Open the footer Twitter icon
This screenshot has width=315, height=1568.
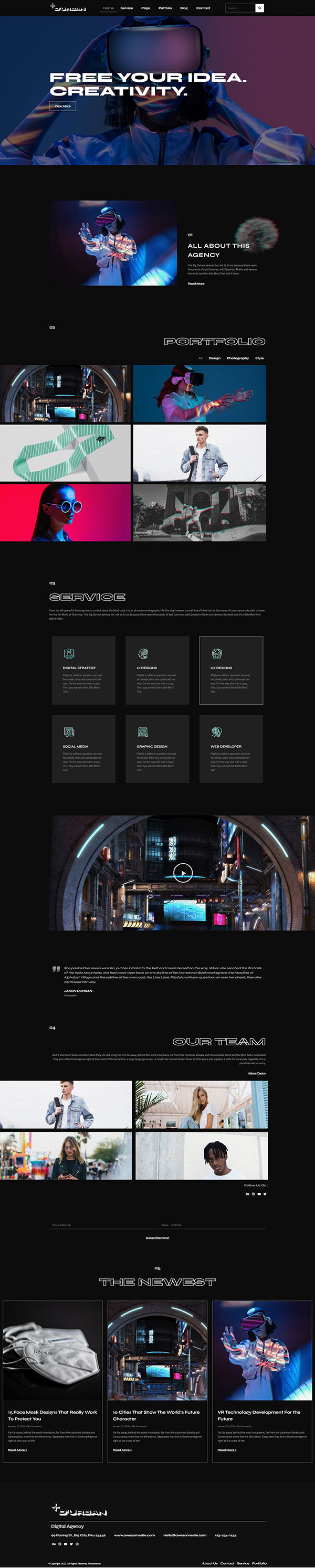[x=71, y=1544]
